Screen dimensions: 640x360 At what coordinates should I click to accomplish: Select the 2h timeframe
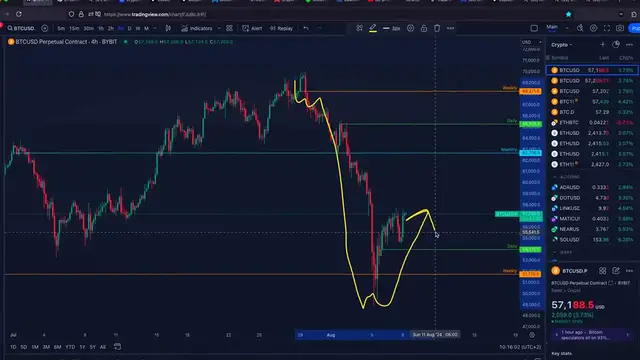point(111,29)
